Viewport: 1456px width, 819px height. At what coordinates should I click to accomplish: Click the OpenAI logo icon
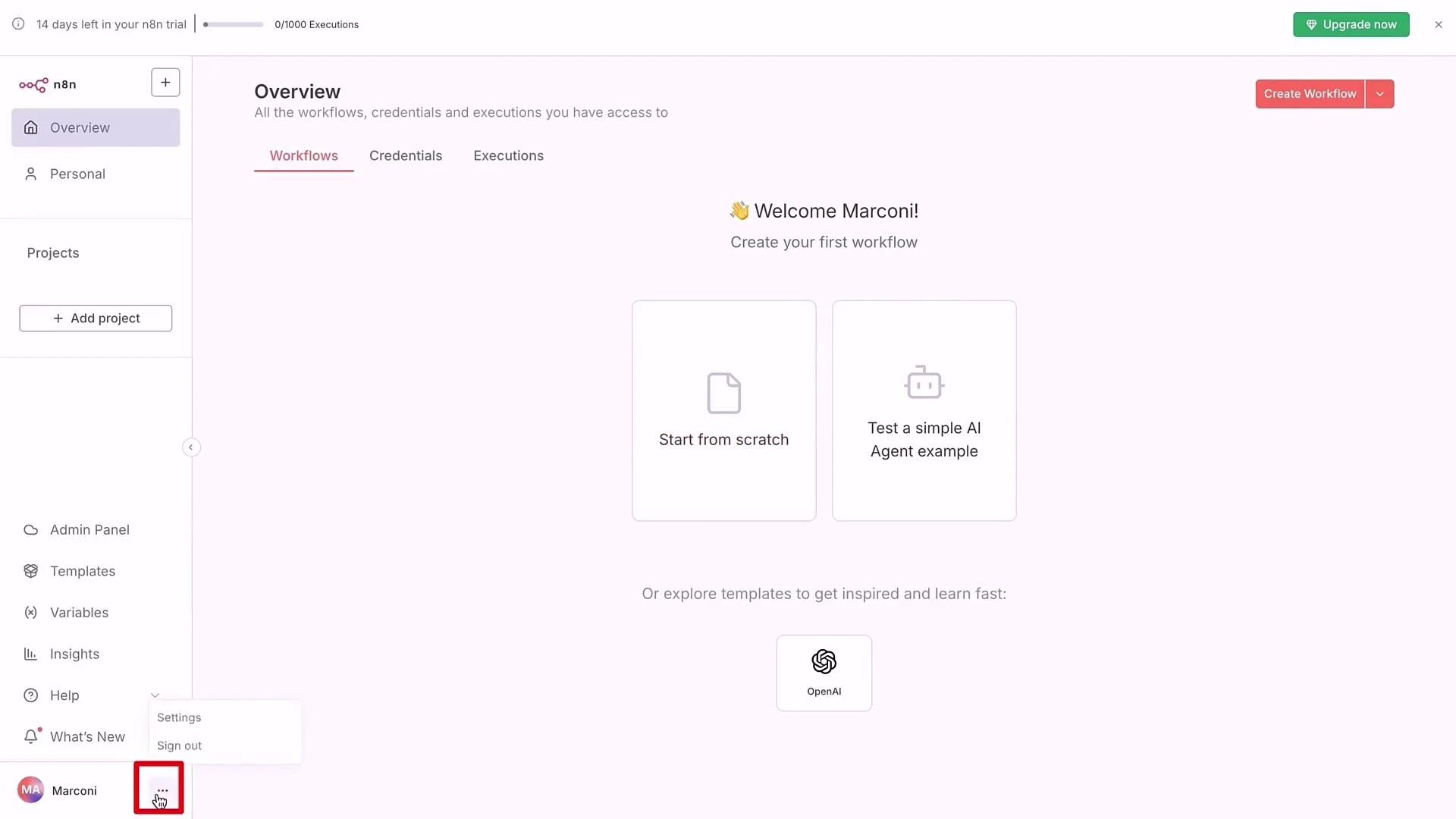coord(824,662)
